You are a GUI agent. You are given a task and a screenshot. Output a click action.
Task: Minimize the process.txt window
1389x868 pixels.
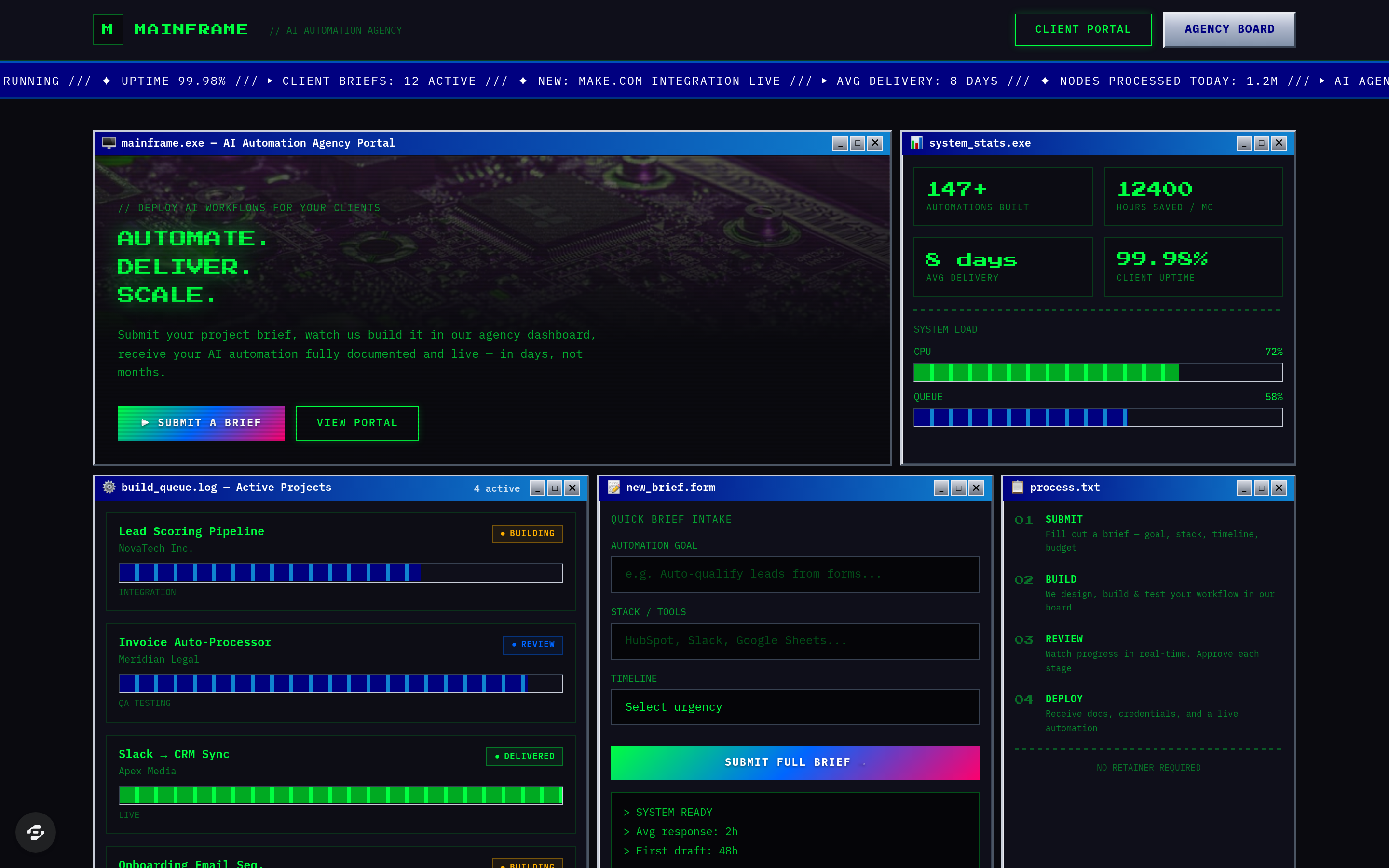tap(1244, 488)
